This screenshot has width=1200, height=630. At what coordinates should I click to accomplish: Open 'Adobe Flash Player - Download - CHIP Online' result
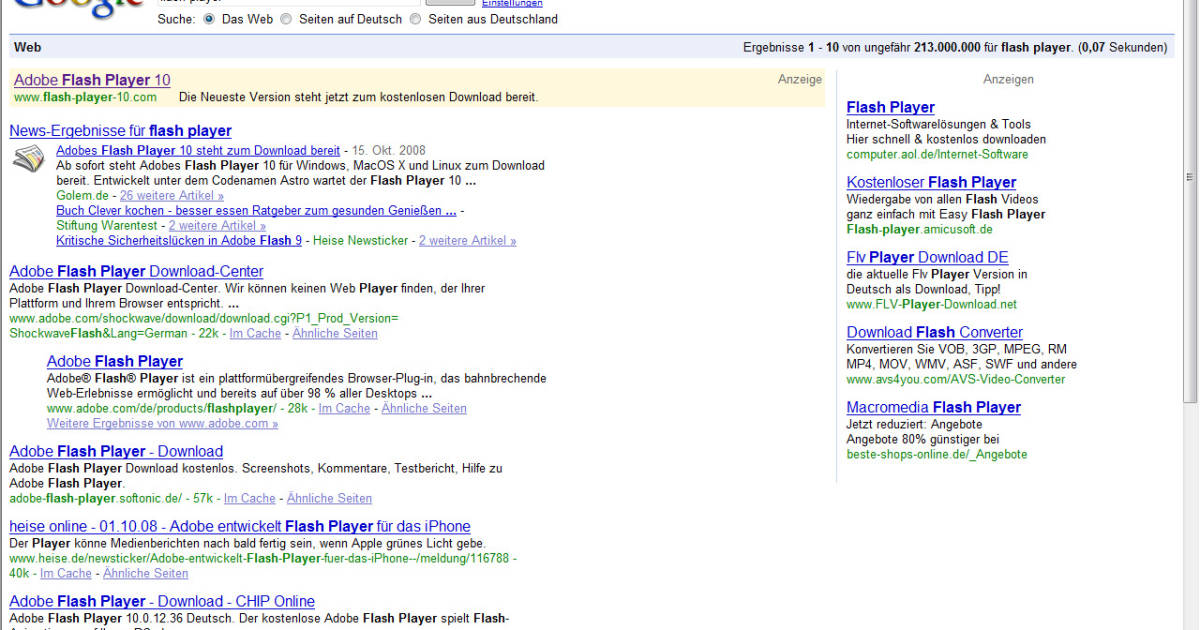click(162, 601)
